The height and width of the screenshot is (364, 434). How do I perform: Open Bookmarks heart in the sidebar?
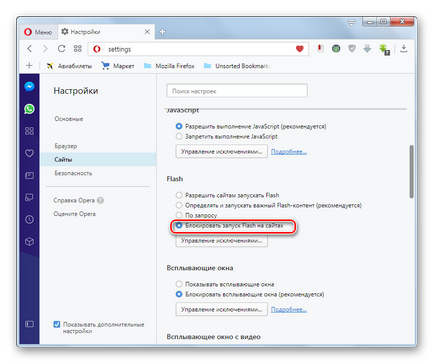[x=29, y=153]
